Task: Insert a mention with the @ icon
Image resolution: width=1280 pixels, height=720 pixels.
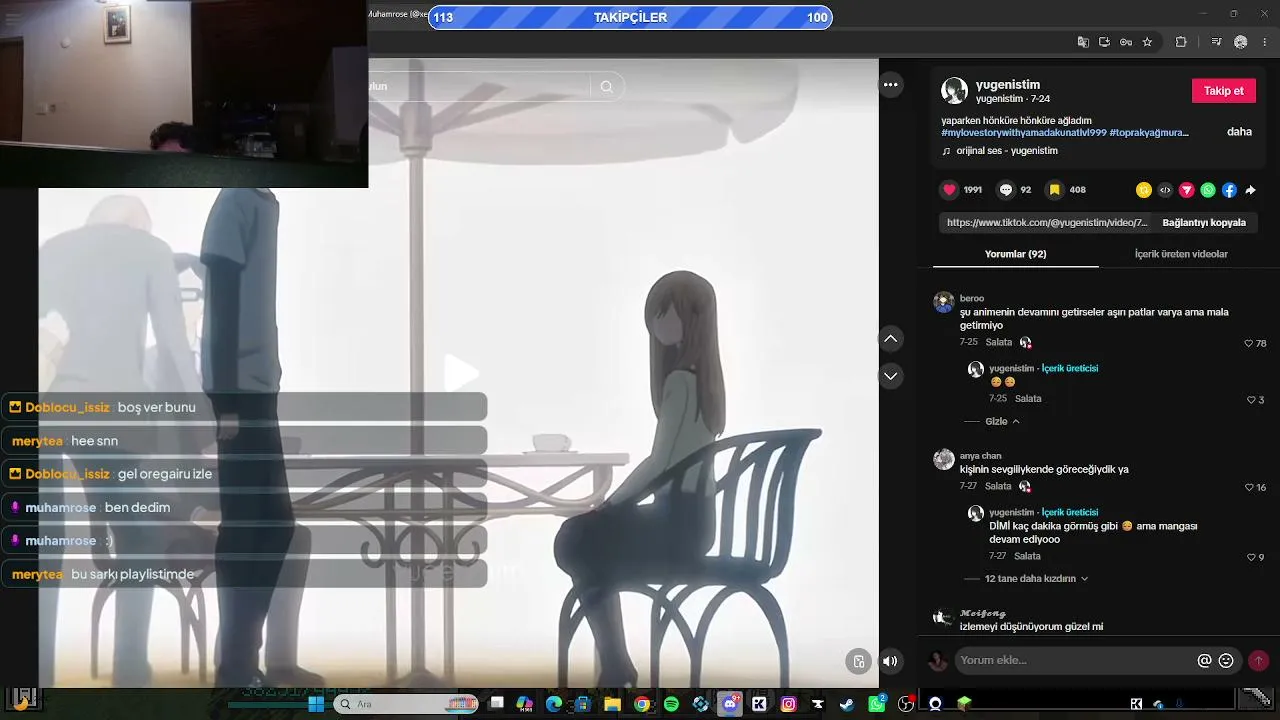Action: pos(1204,661)
